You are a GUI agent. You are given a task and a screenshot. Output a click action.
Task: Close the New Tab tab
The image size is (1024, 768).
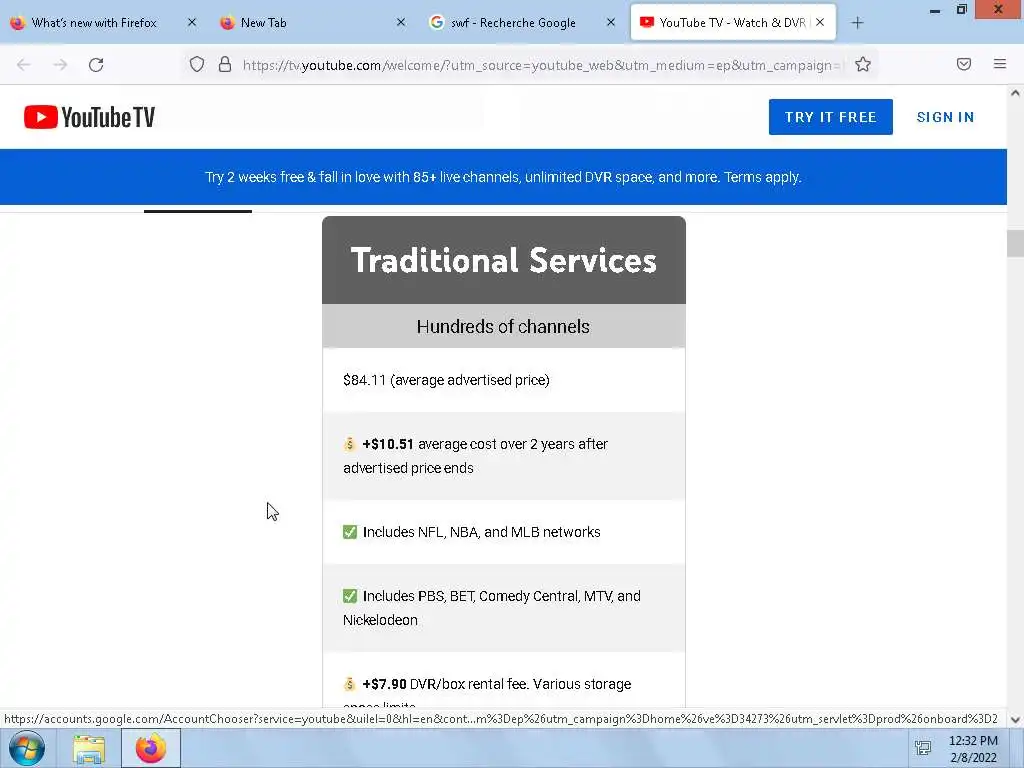tap(401, 22)
